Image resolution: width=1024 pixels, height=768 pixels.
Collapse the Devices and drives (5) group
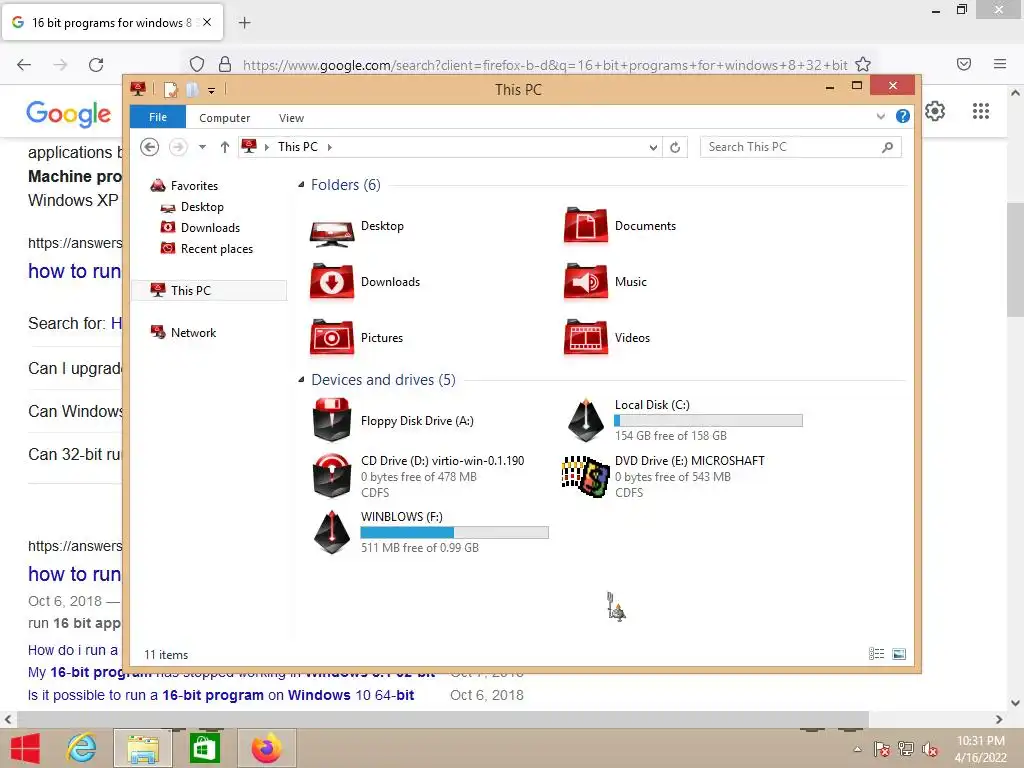301,379
